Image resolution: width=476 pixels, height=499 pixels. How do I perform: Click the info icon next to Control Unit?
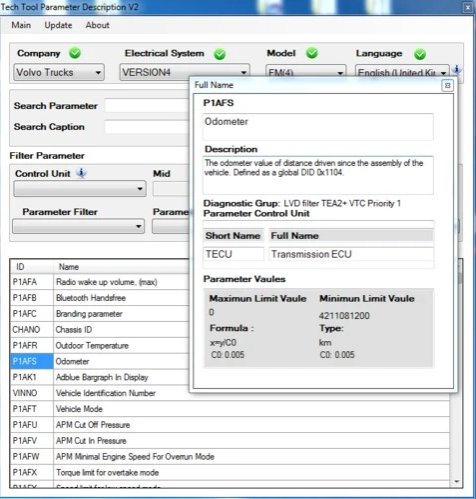81,173
